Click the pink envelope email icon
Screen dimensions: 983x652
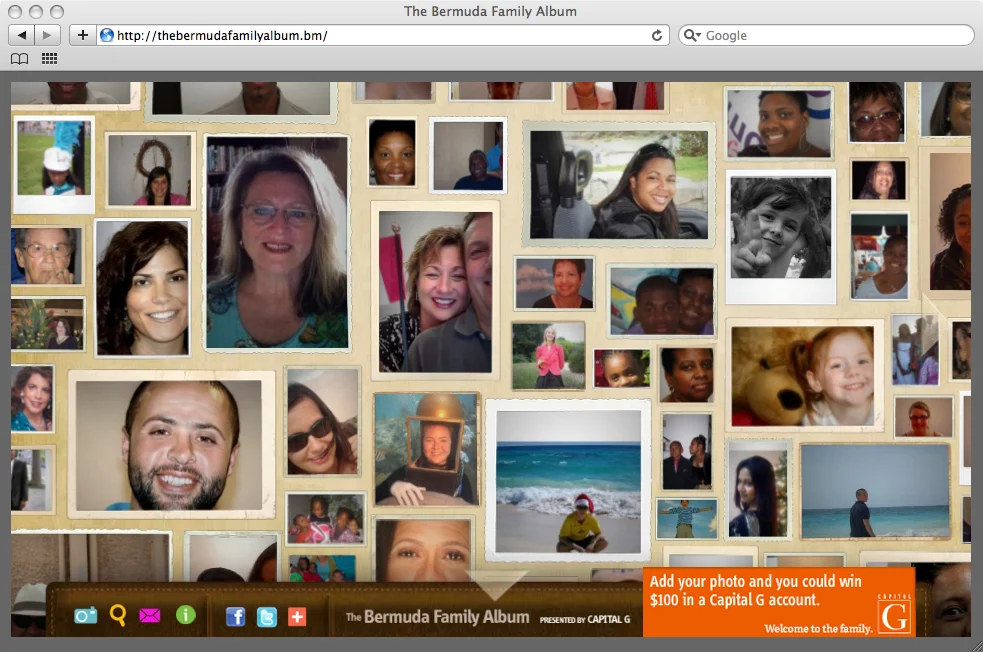click(x=150, y=616)
